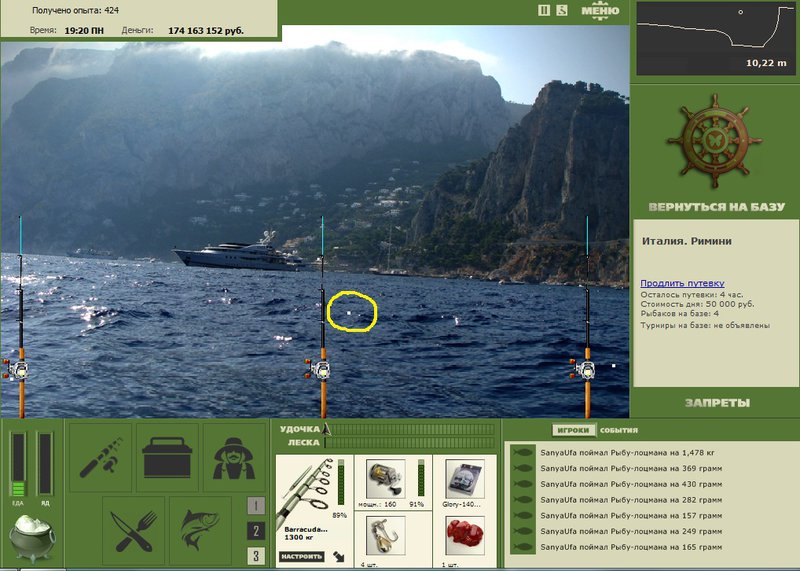
Task: Open the fisherman profile icon
Action: [x=234, y=457]
